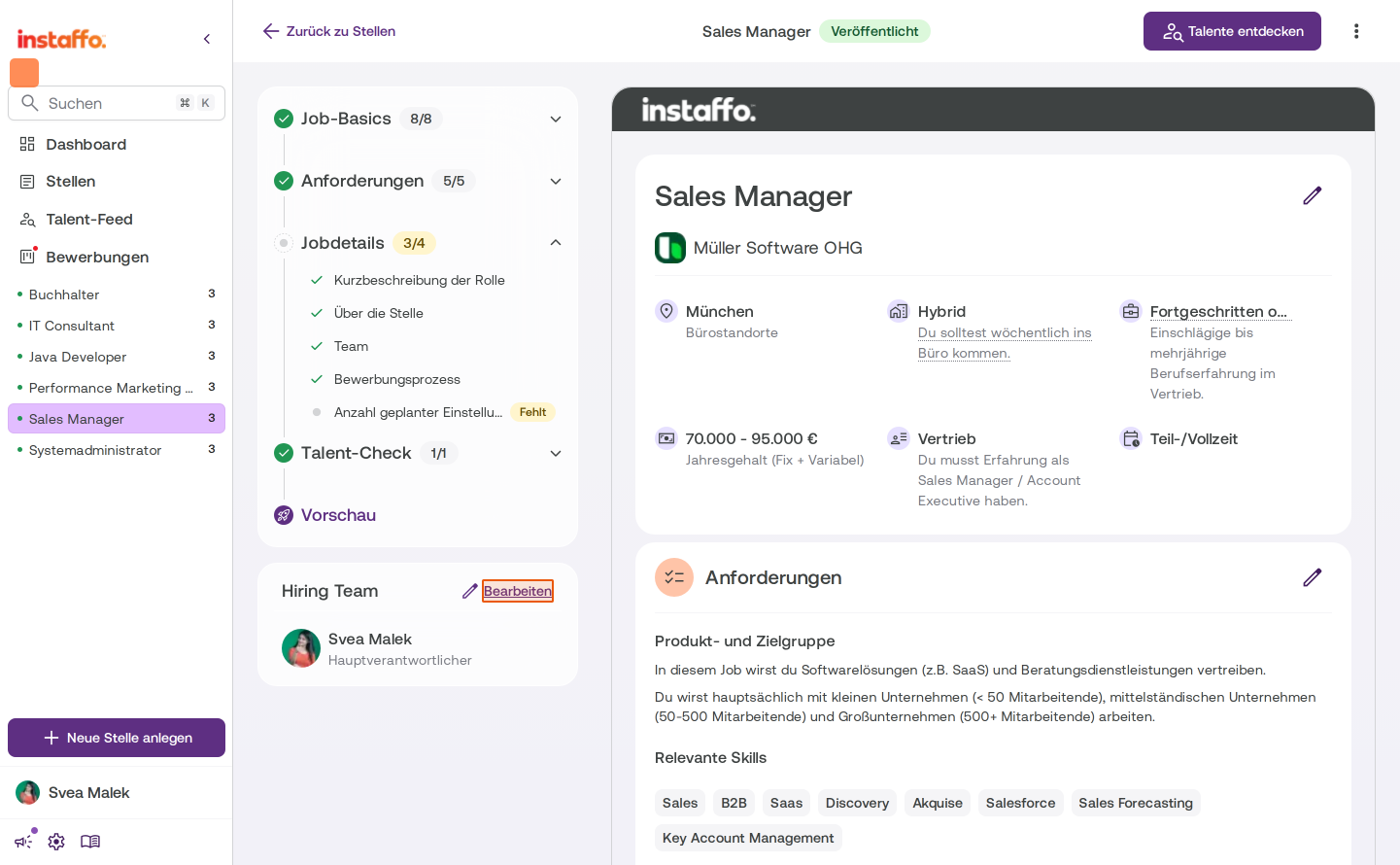
Task: Click the Bearbeiten link in Hiring Team
Action: click(x=518, y=591)
